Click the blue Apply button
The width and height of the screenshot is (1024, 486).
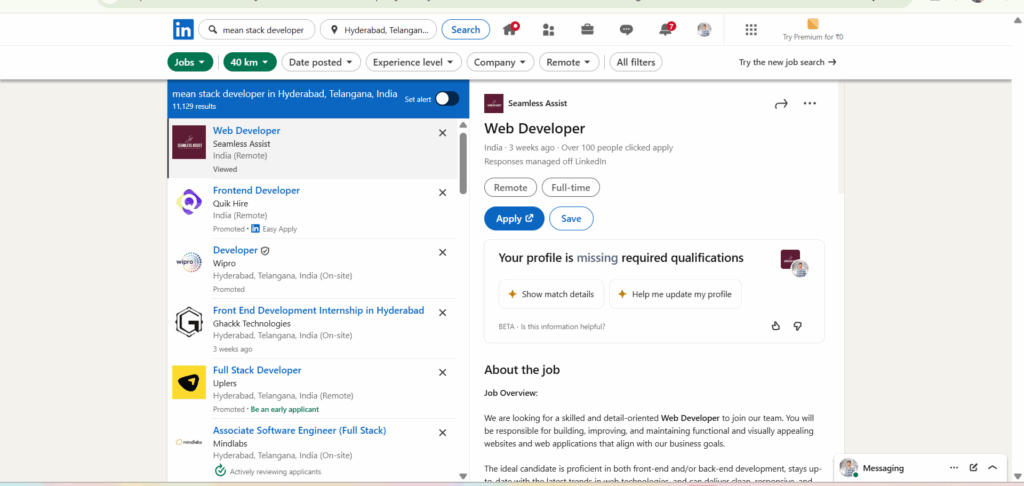(514, 219)
